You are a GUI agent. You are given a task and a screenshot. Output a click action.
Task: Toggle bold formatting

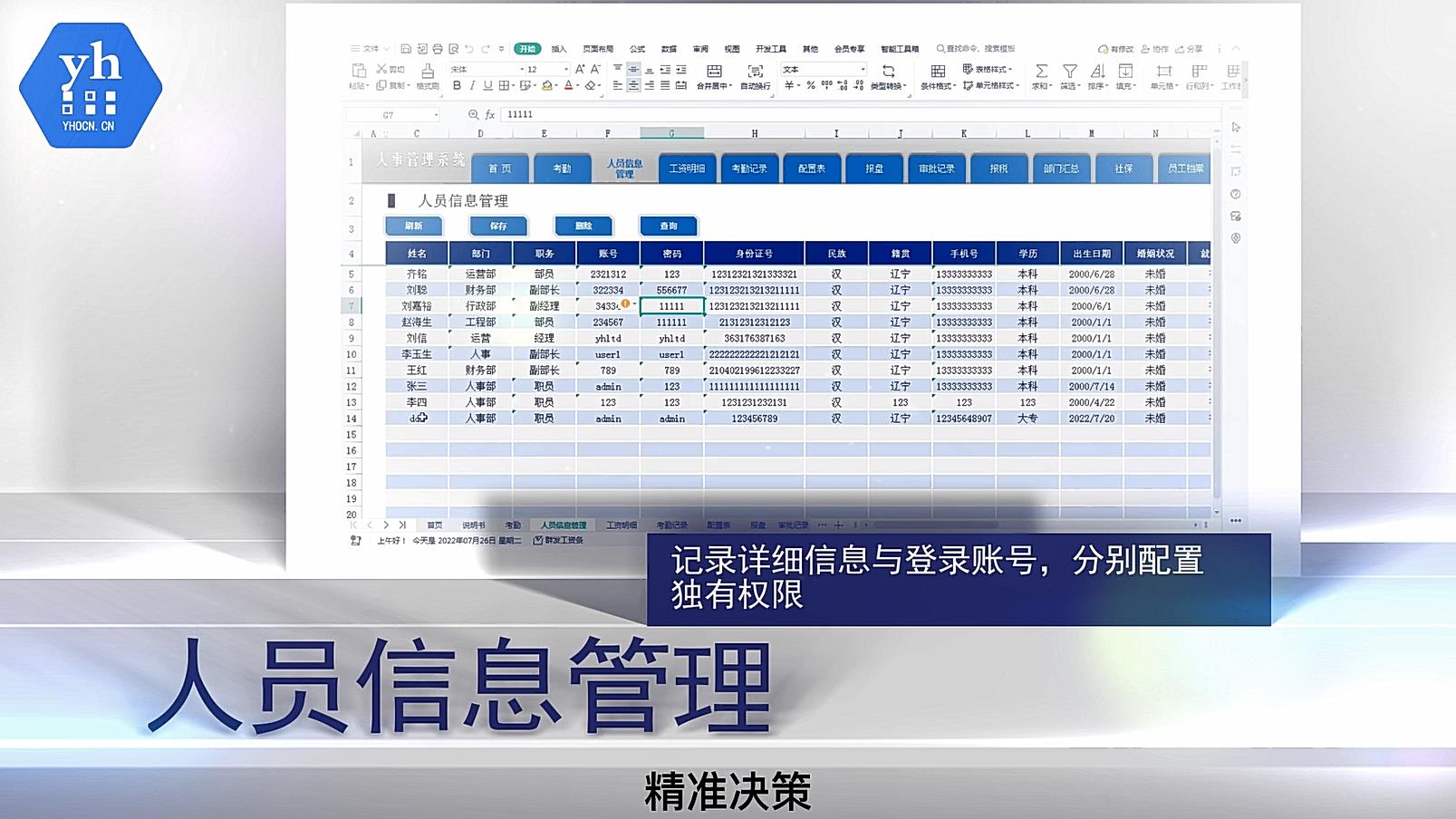457,86
